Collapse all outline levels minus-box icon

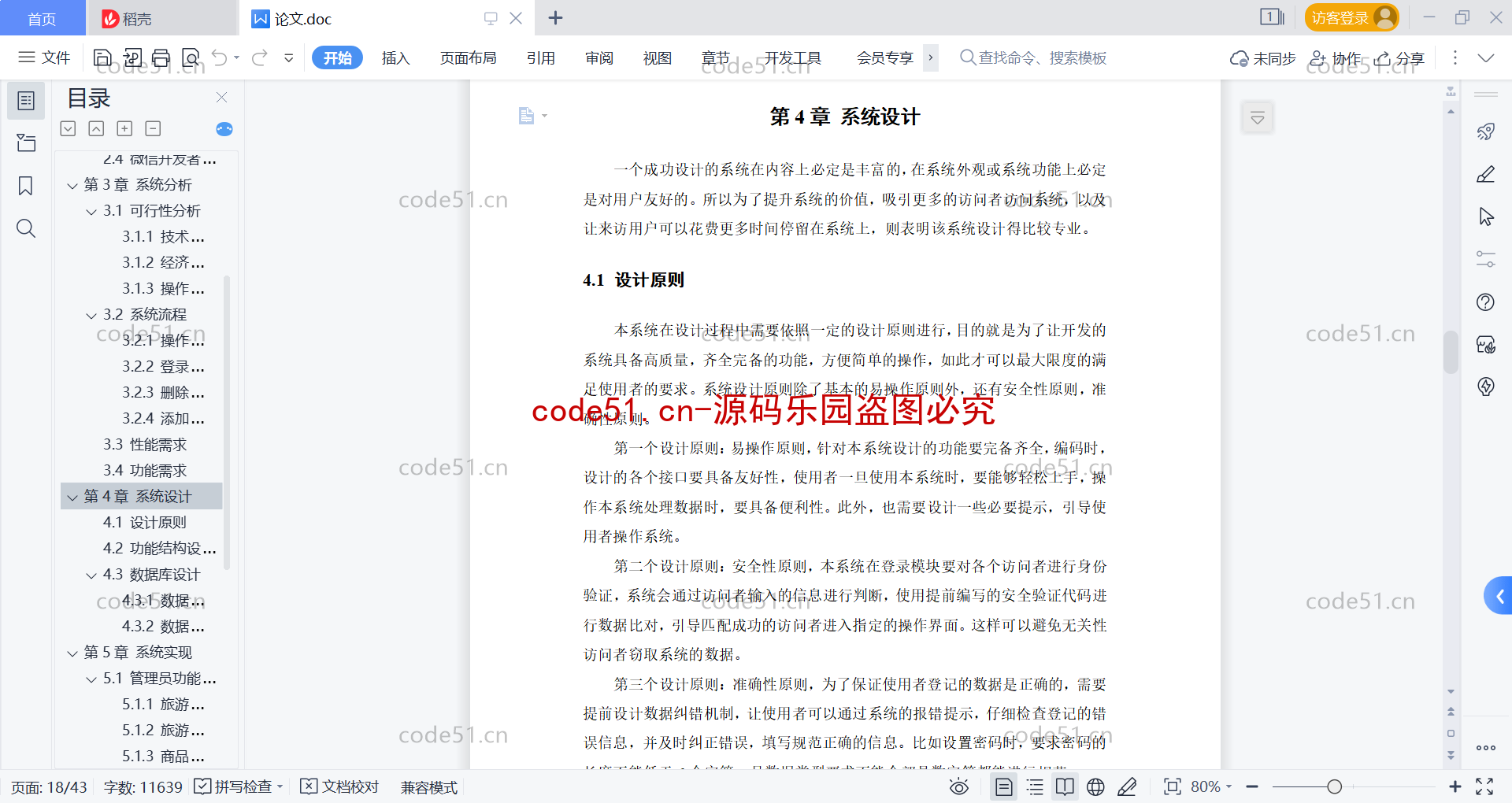click(153, 128)
